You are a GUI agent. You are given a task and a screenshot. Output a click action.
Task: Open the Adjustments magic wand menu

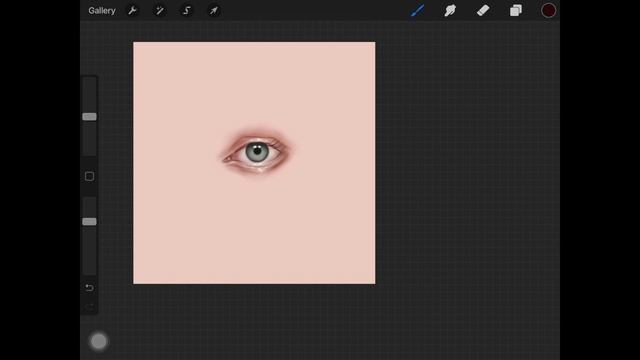click(160, 11)
